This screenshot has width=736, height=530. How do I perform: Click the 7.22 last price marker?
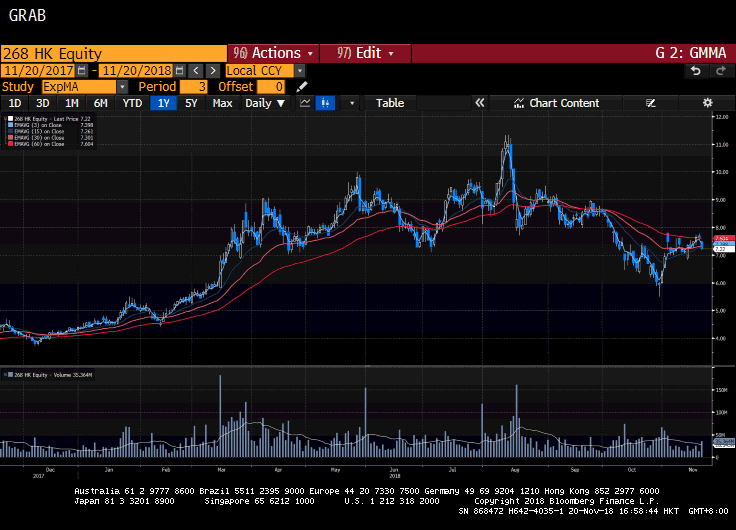point(723,249)
